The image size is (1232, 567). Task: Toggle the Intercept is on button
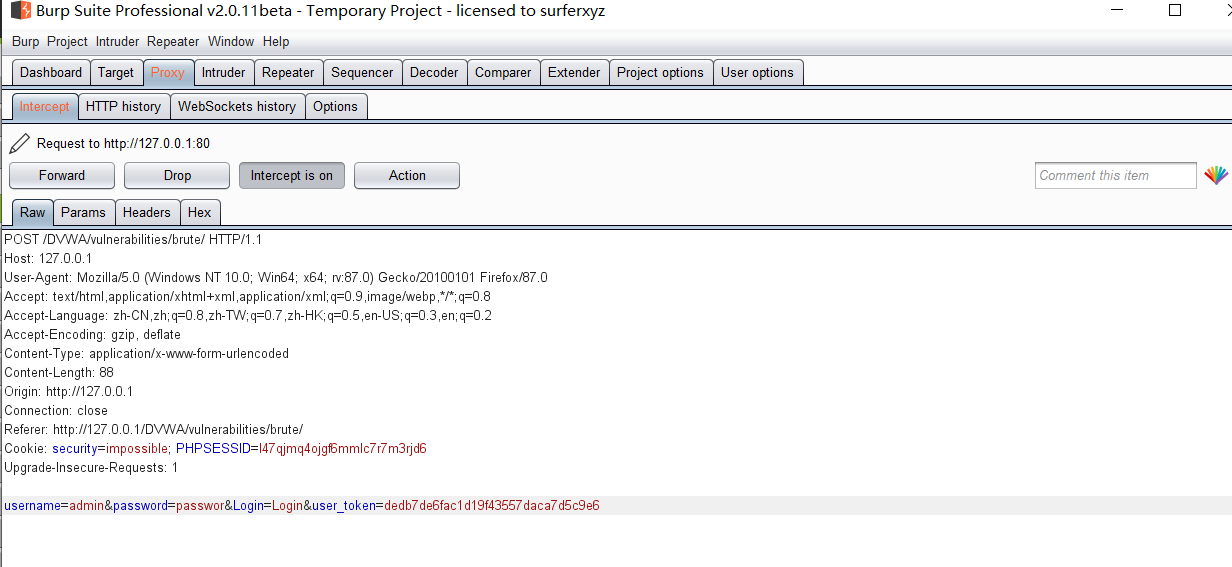point(292,175)
